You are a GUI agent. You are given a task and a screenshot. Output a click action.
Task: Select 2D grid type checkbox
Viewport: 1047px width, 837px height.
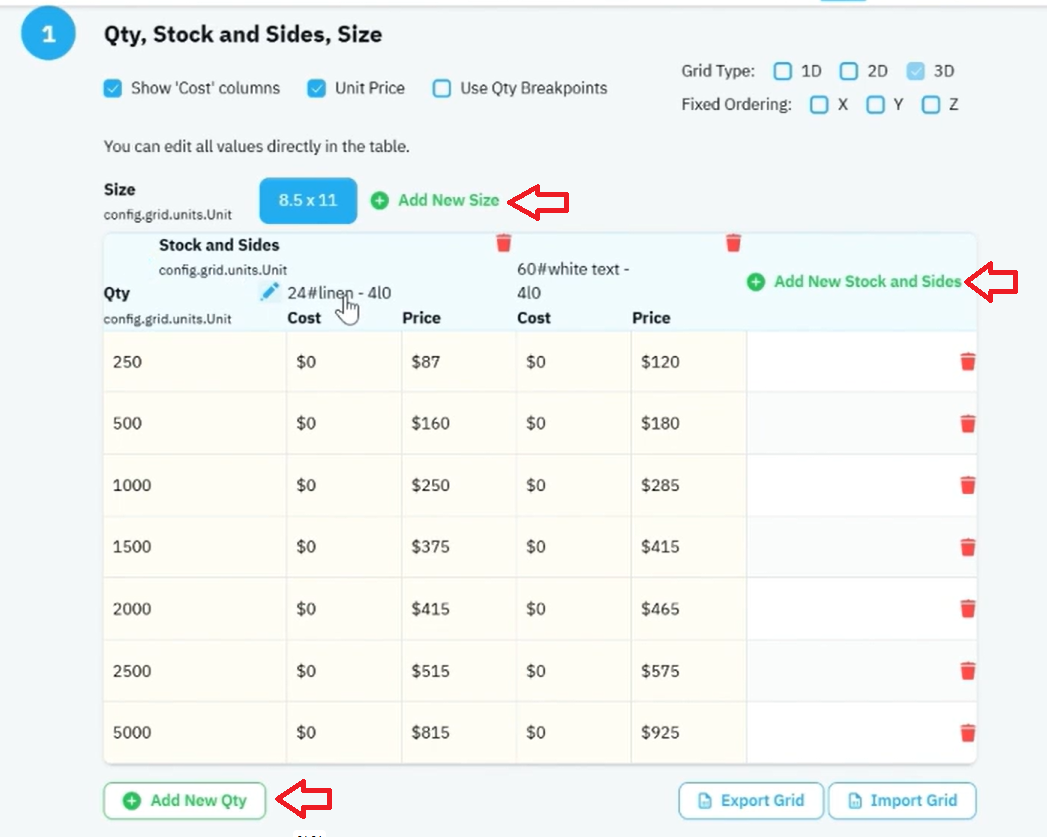[x=849, y=71]
